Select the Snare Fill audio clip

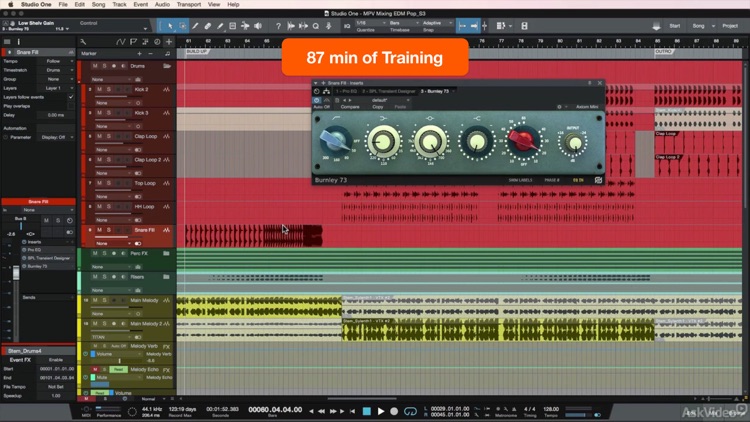click(254, 236)
